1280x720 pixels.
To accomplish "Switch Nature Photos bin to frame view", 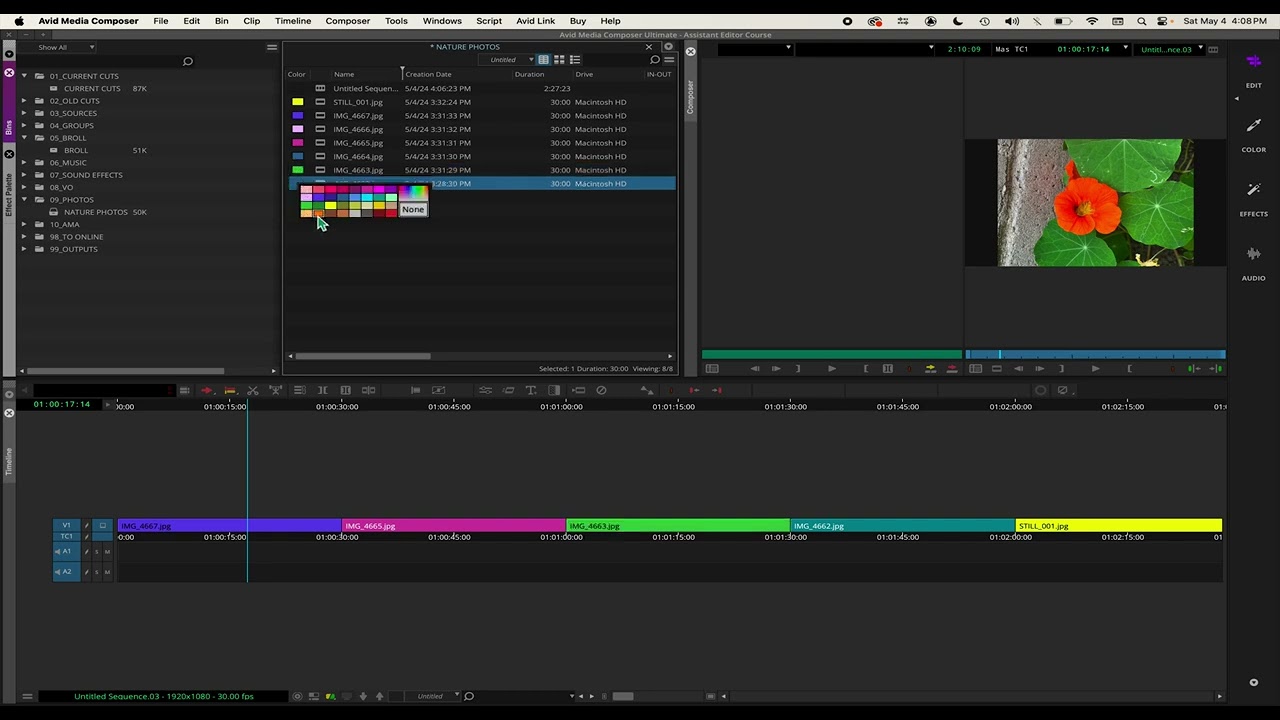I will [x=559, y=60].
